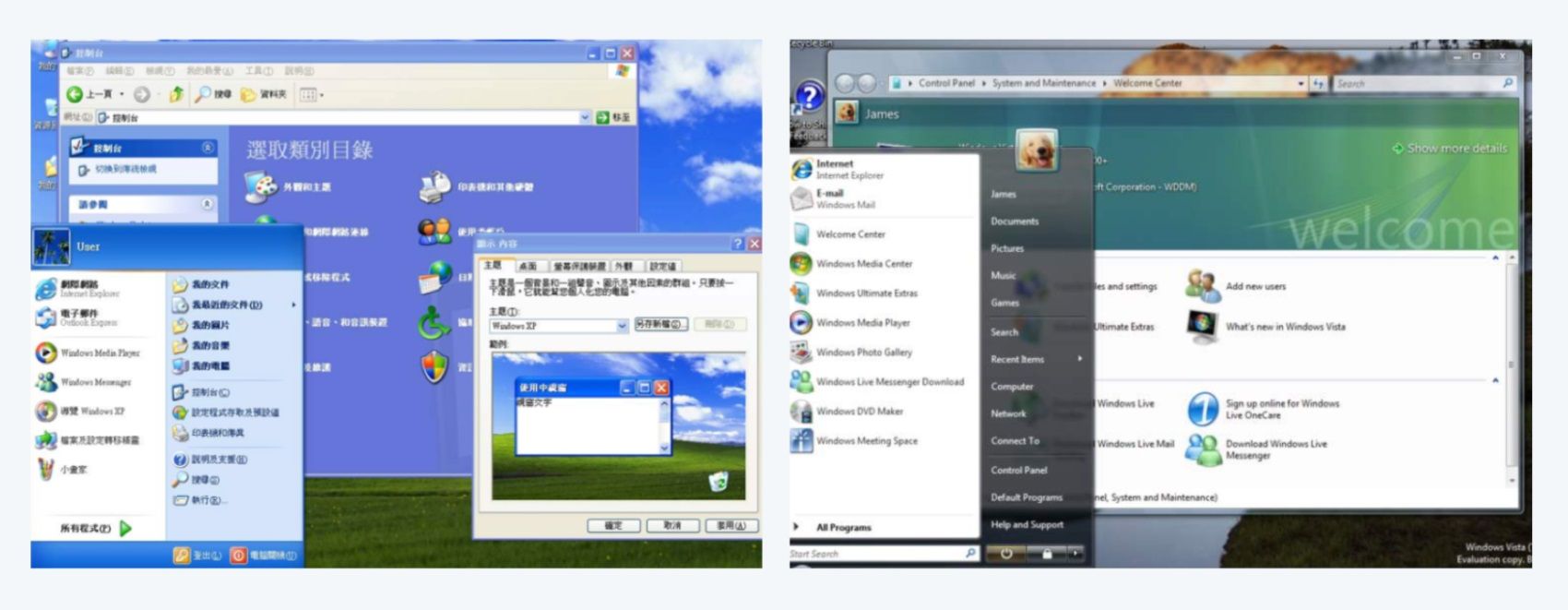The height and width of the screenshot is (610, 1568).
Task: Click the Welcome Center vertical scrollbar
Action: (x=1511, y=369)
